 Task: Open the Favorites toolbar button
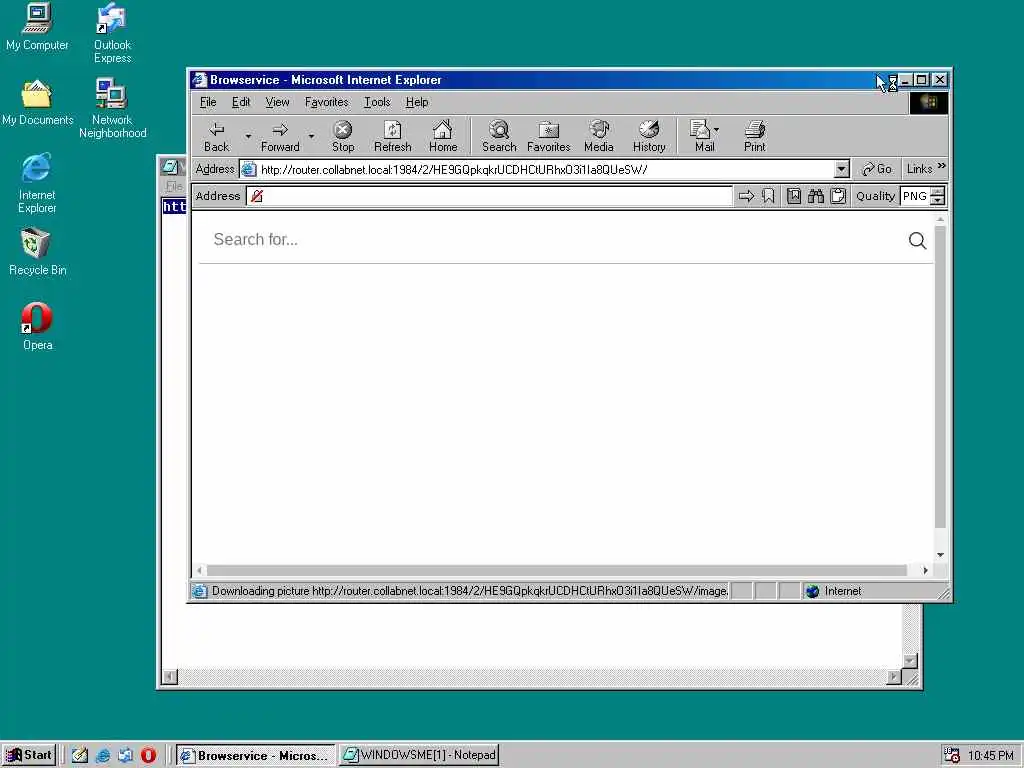point(549,137)
